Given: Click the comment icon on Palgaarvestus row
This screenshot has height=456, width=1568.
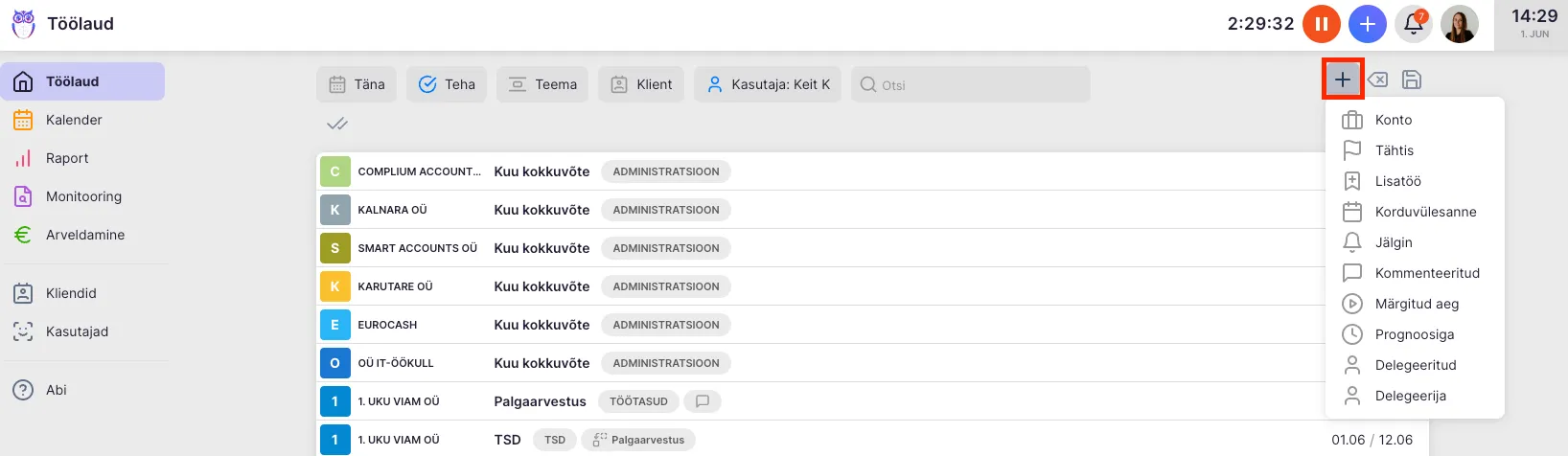Looking at the screenshot, I should pyautogui.click(x=703, y=401).
